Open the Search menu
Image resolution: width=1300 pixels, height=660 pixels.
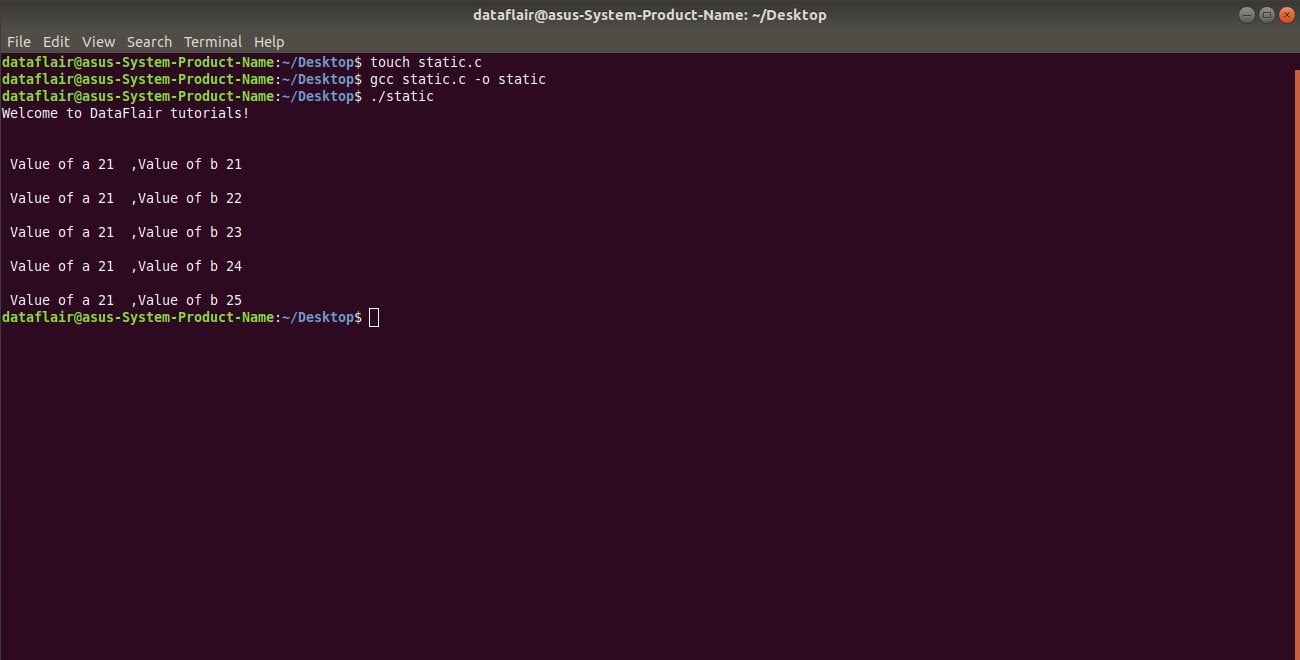[149, 41]
